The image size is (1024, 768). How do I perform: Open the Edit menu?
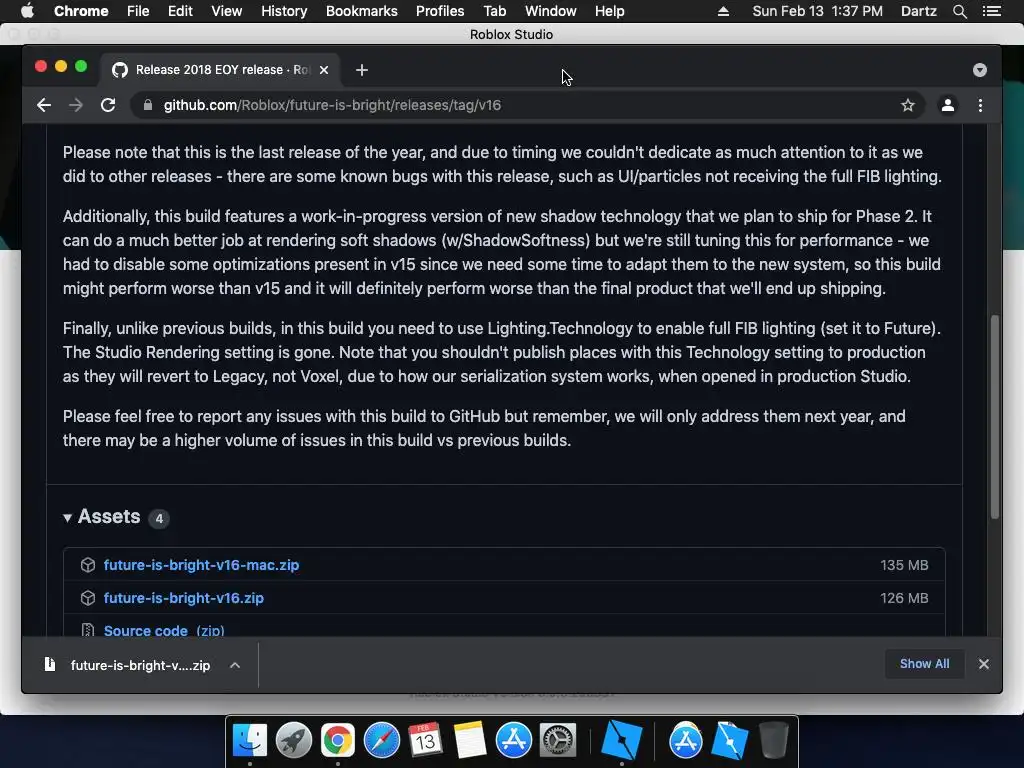coord(180,11)
